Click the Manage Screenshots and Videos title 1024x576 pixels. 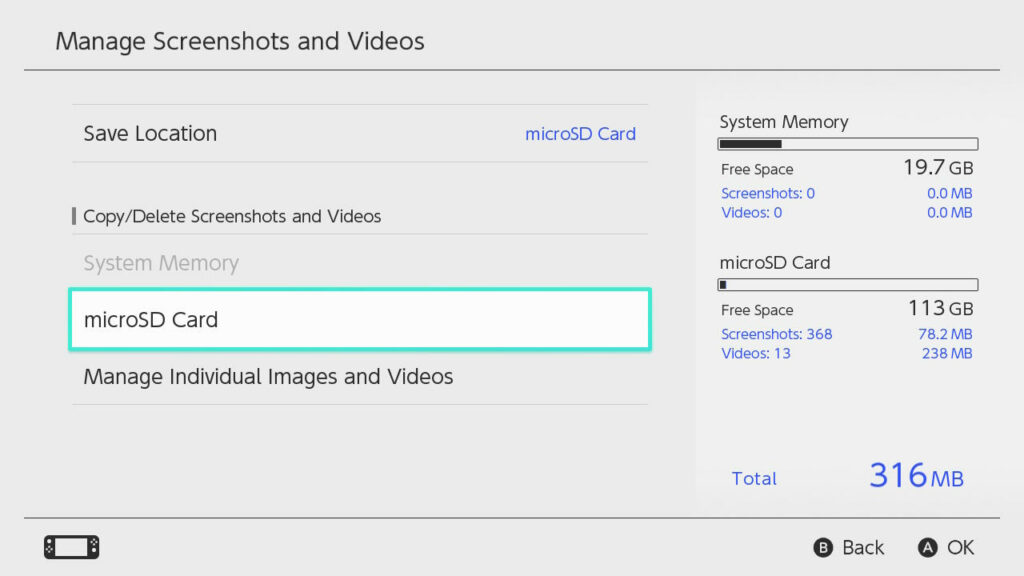tap(240, 41)
